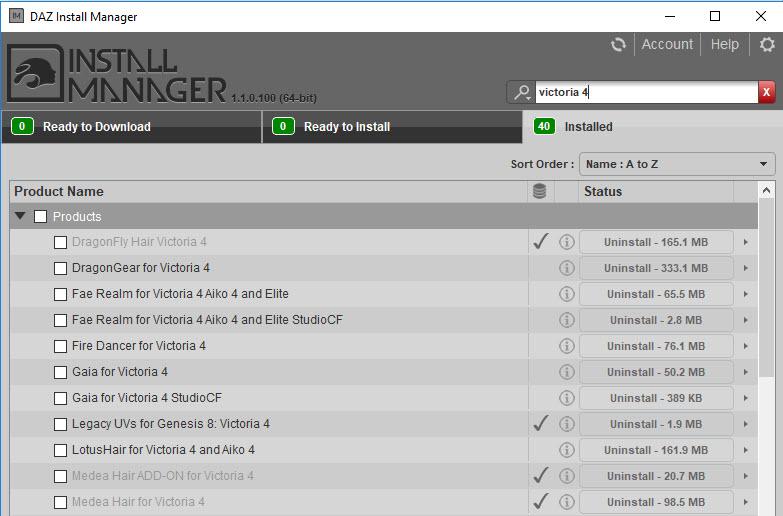Expand options arrow for LotusHair row
Screen dimensions: 783x516
[746, 450]
